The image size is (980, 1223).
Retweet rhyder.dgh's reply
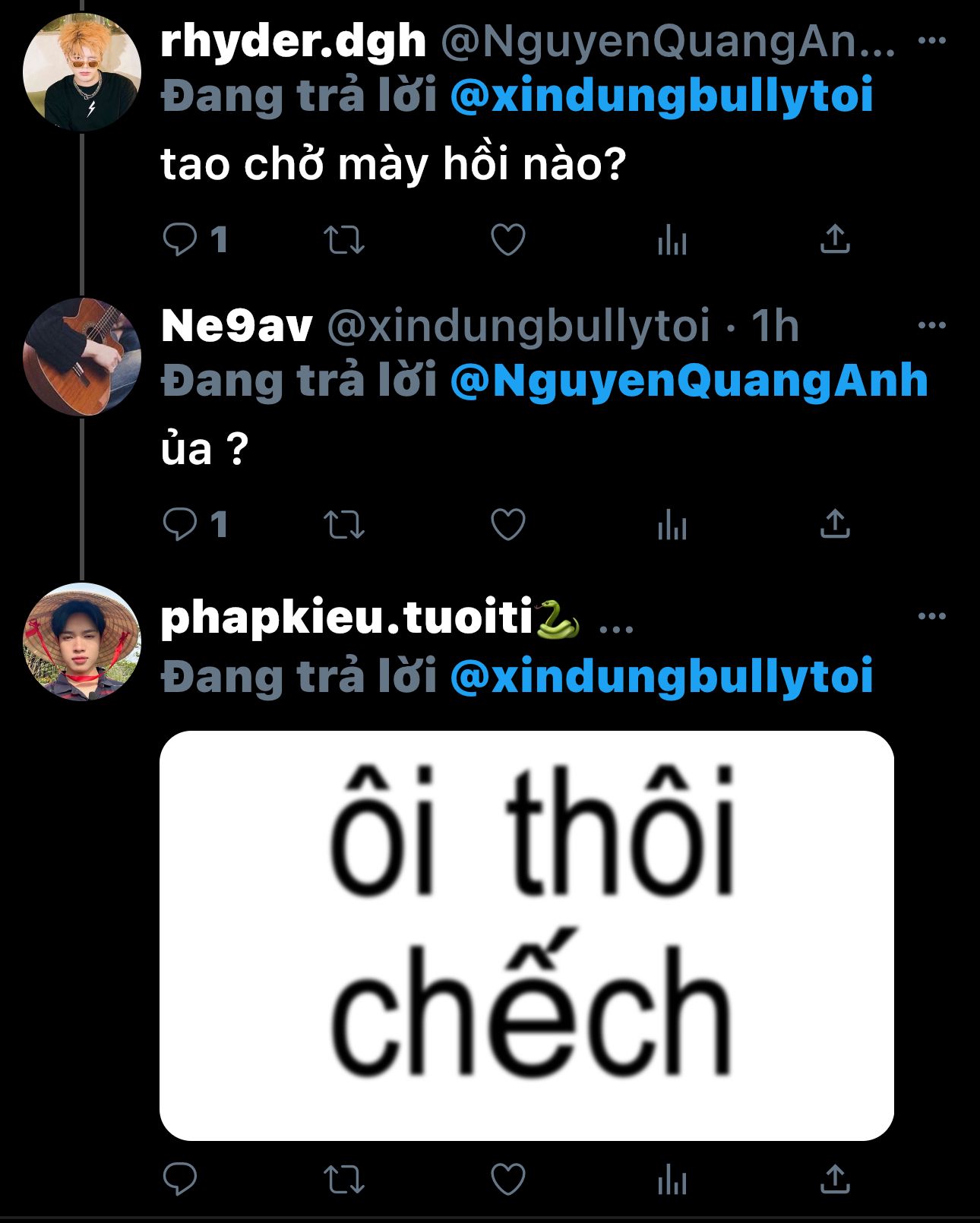point(344,240)
